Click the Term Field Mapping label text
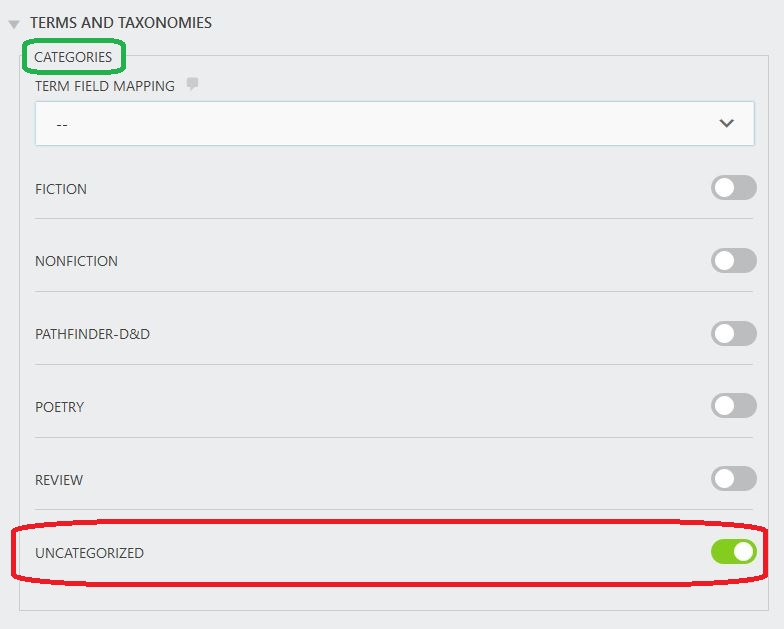784x629 pixels. (x=105, y=86)
